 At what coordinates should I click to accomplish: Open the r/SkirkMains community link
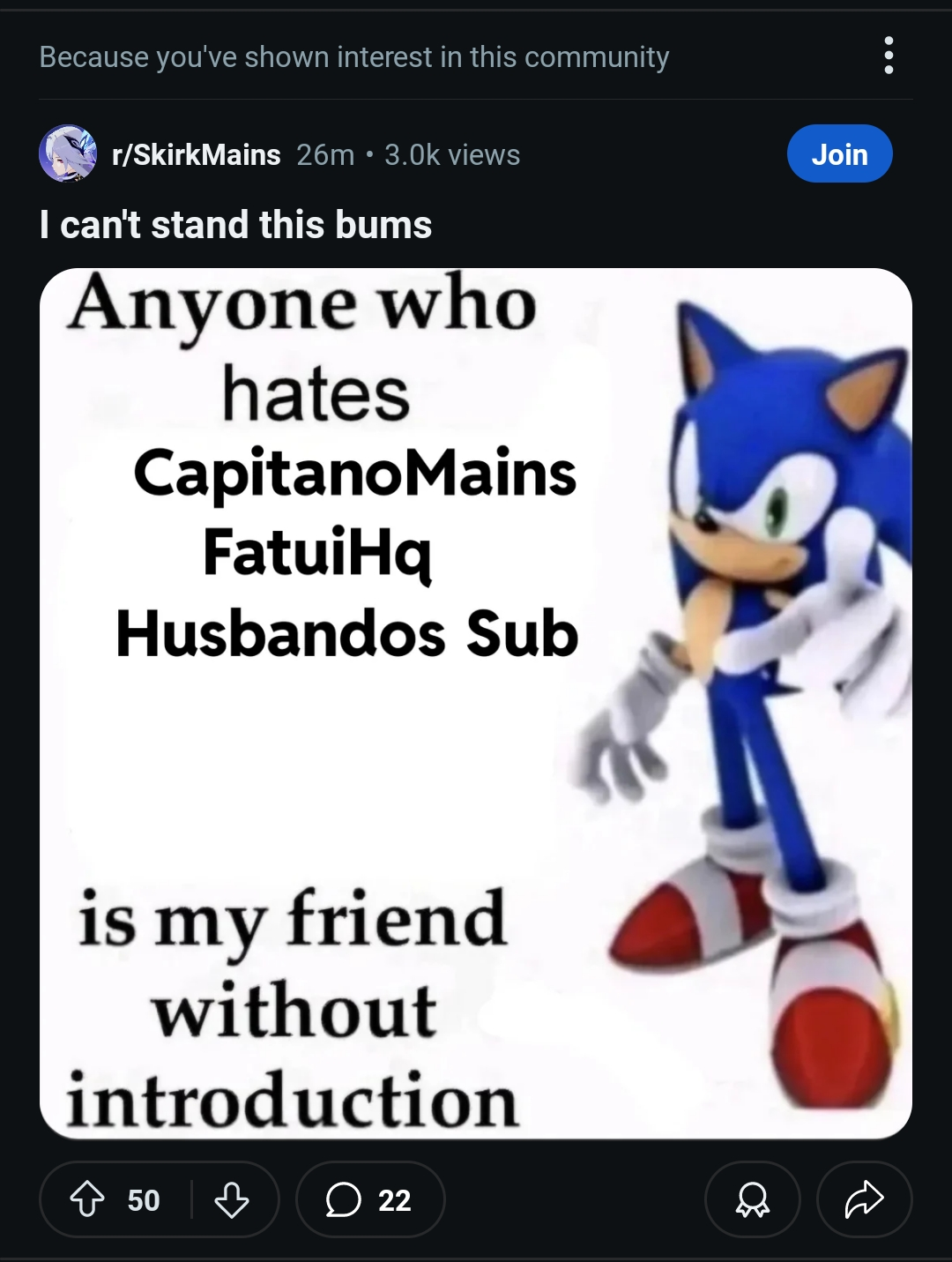196,154
